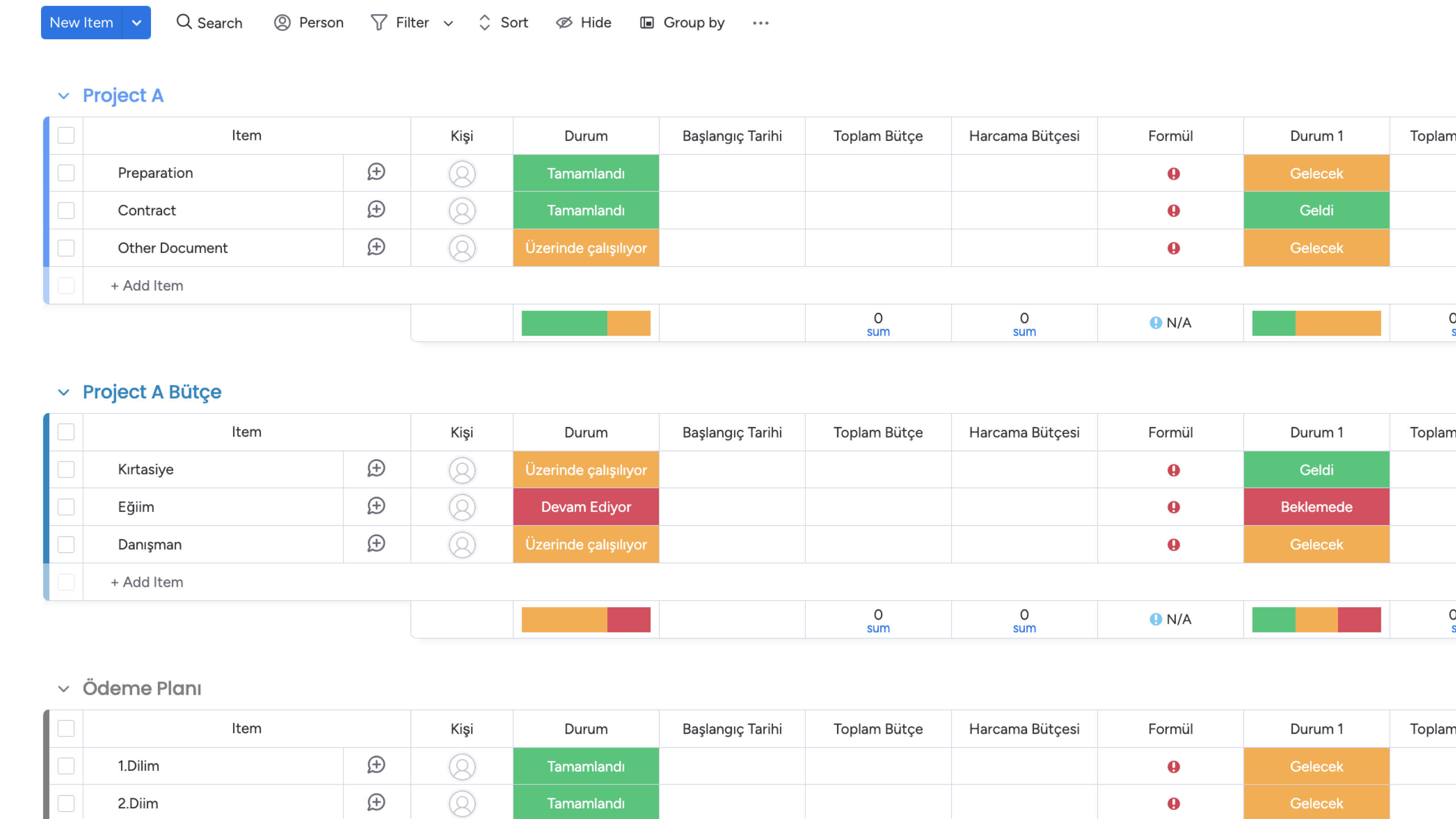Open the ellipsis more options menu
Image resolution: width=1456 pixels, height=819 pixels.
(761, 23)
